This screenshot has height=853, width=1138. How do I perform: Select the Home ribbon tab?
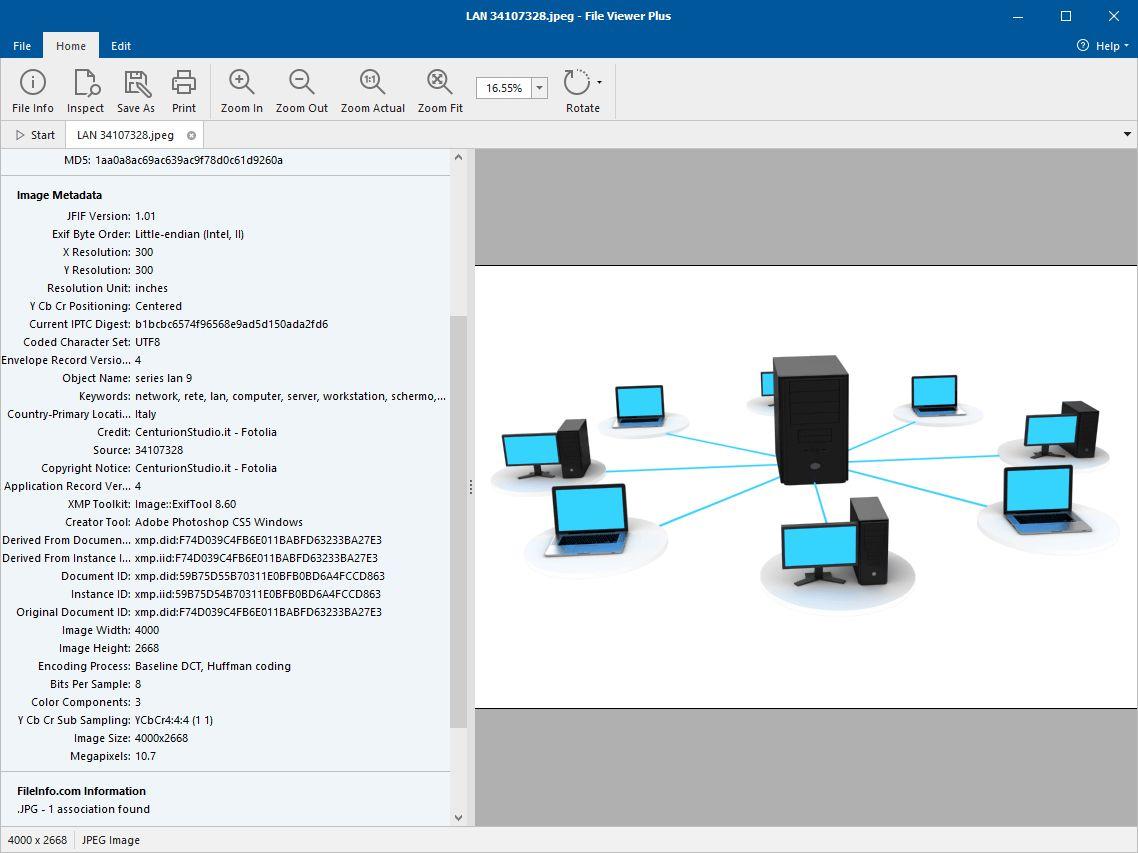pos(71,46)
